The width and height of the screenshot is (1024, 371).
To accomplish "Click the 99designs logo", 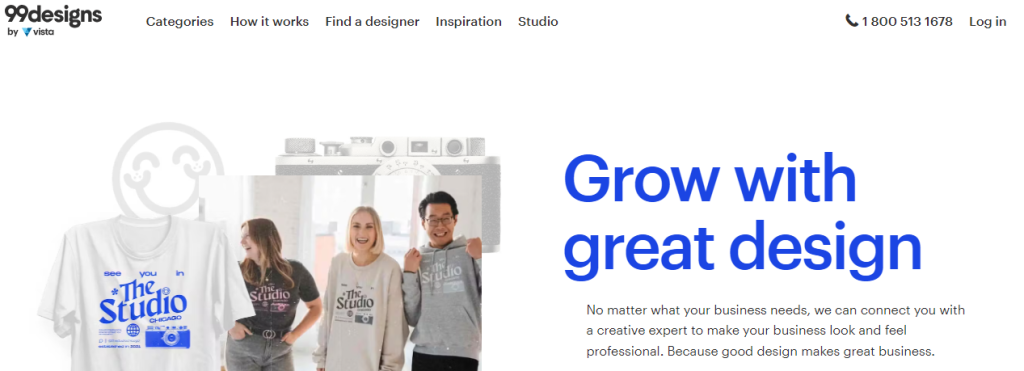I will click(54, 15).
